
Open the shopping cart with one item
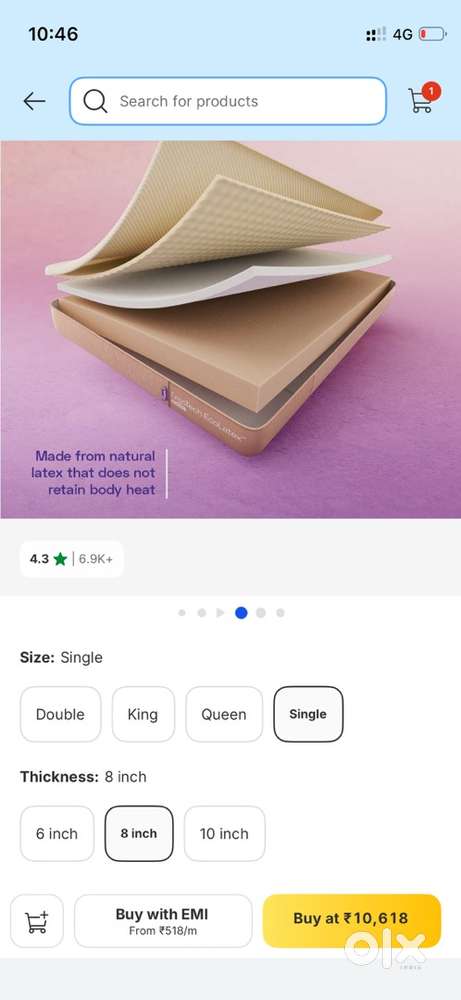click(423, 98)
